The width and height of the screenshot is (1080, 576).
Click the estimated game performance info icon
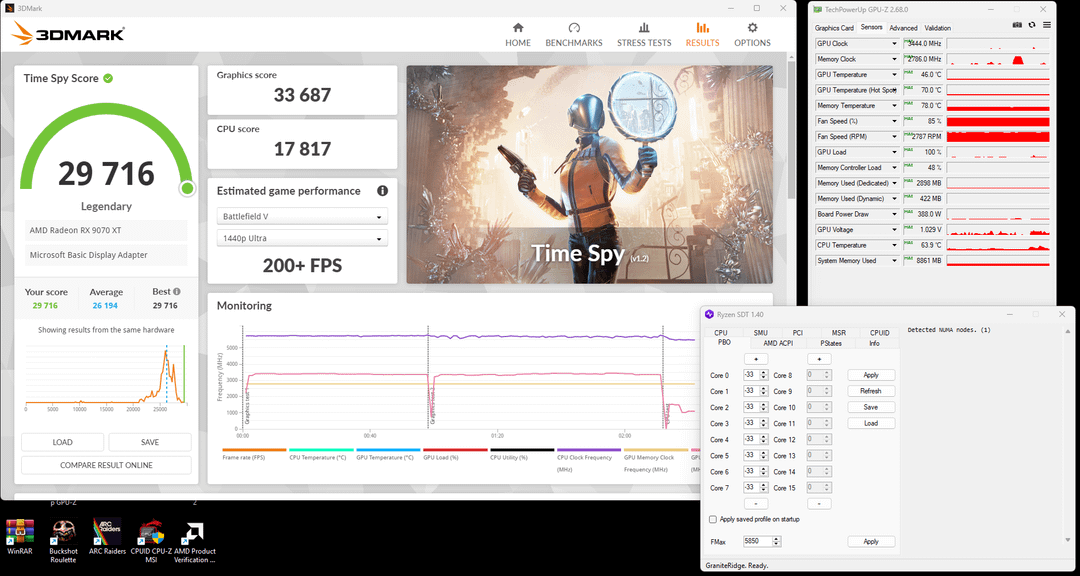(x=382, y=191)
